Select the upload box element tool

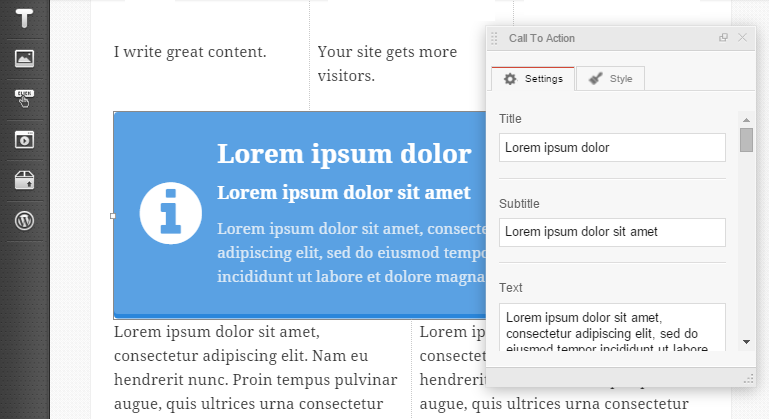click(24, 180)
